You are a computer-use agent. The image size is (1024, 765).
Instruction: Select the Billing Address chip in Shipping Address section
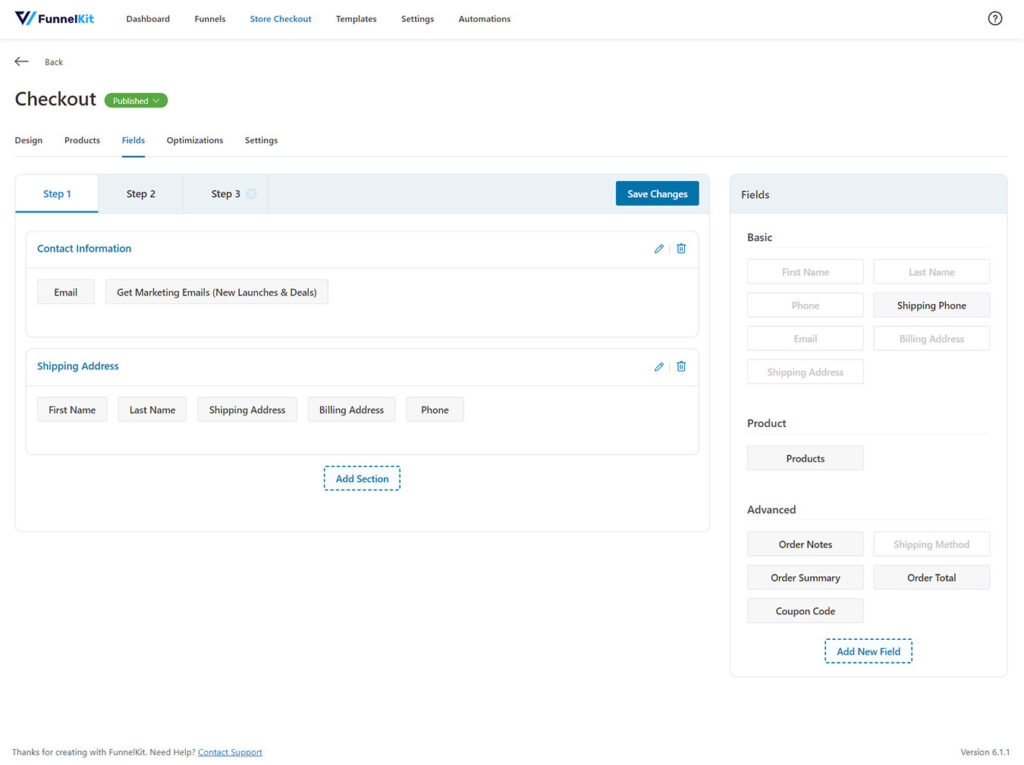tap(351, 410)
